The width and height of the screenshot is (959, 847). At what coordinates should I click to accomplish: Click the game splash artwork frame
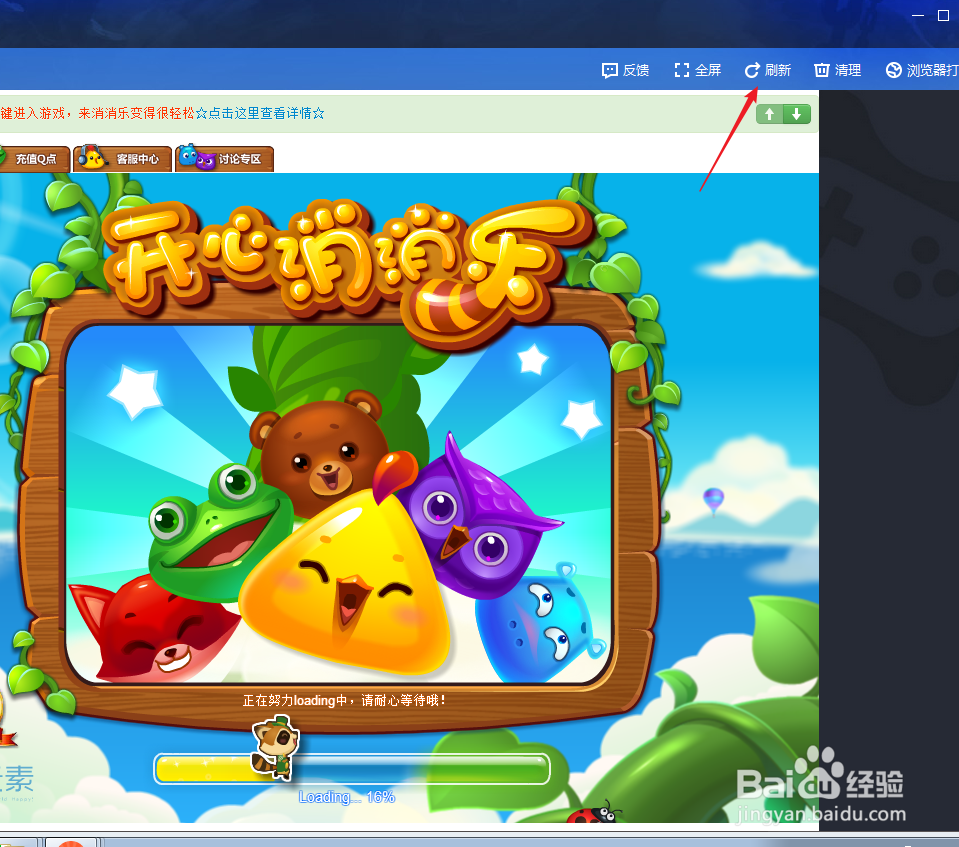click(338, 505)
